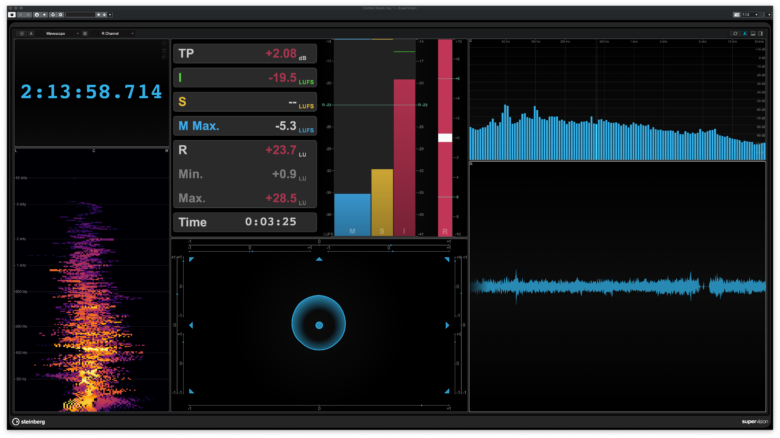The width and height of the screenshot is (780, 438).
Task: Click the blue center dot in the panorama display
Action: (319, 325)
